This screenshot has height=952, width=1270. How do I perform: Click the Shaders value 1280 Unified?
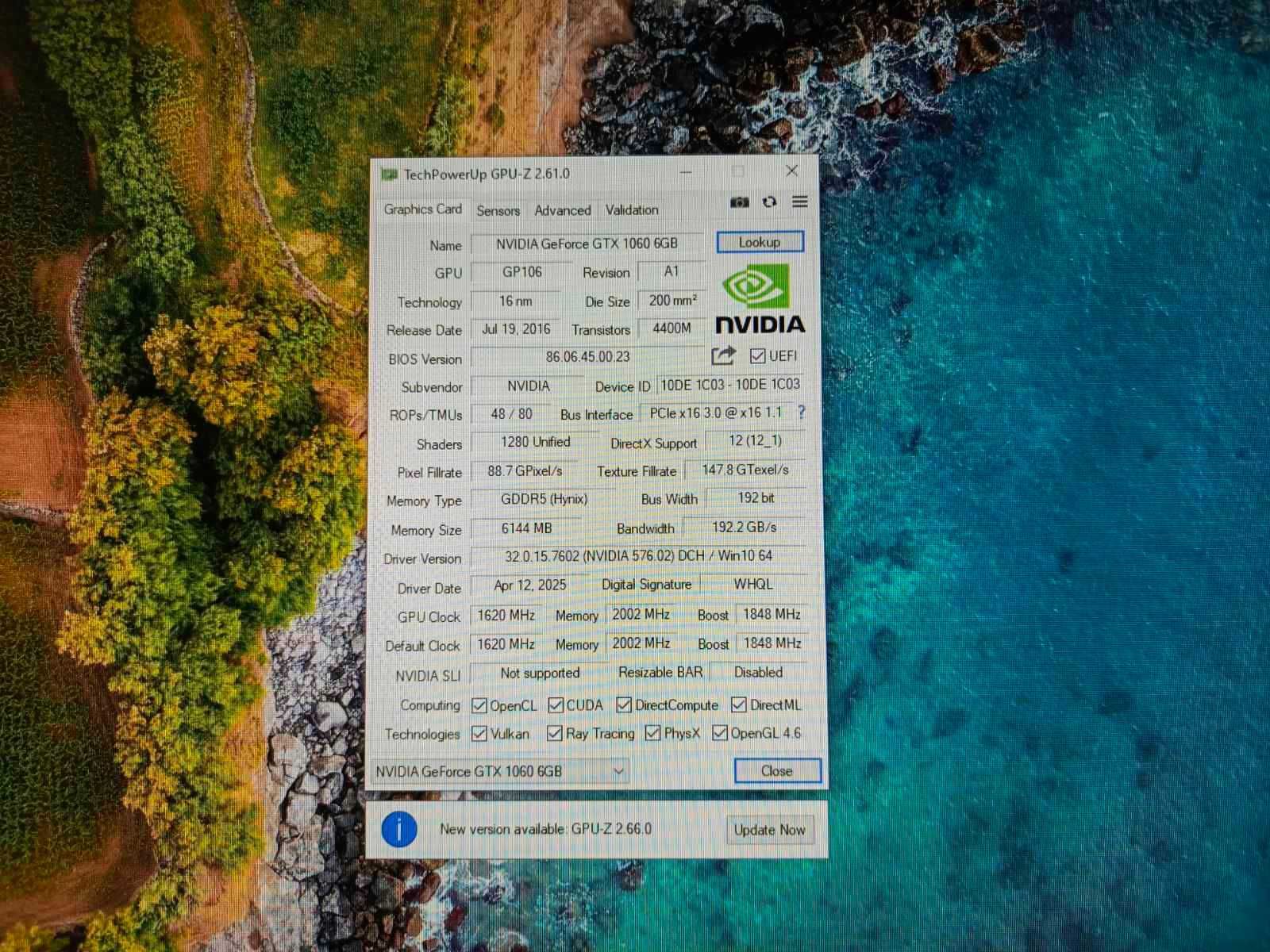pyautogui.click(x=535, y=443)
